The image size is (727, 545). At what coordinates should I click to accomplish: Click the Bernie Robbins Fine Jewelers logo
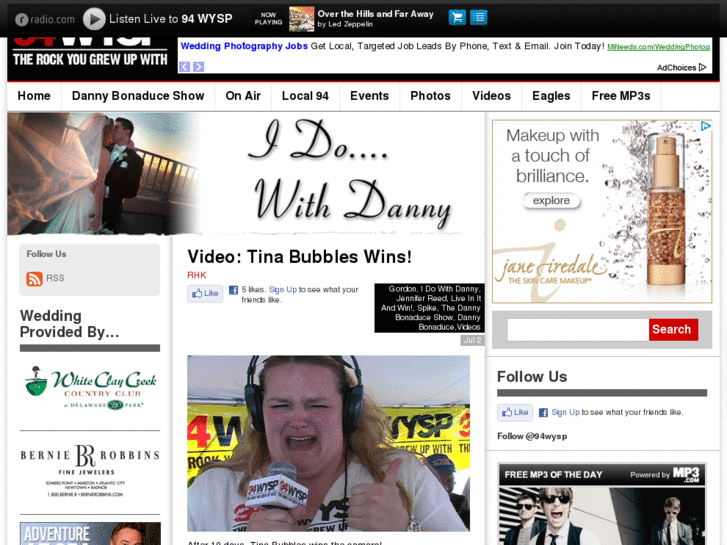point(90,470)
